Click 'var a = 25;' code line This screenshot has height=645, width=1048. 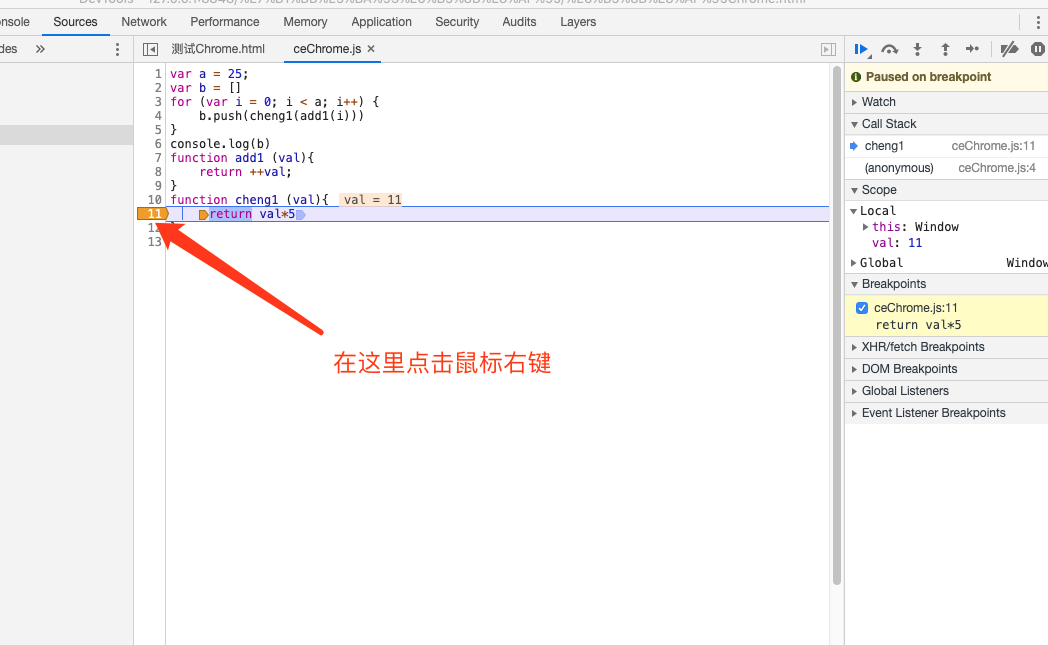(x=209, y=74)
